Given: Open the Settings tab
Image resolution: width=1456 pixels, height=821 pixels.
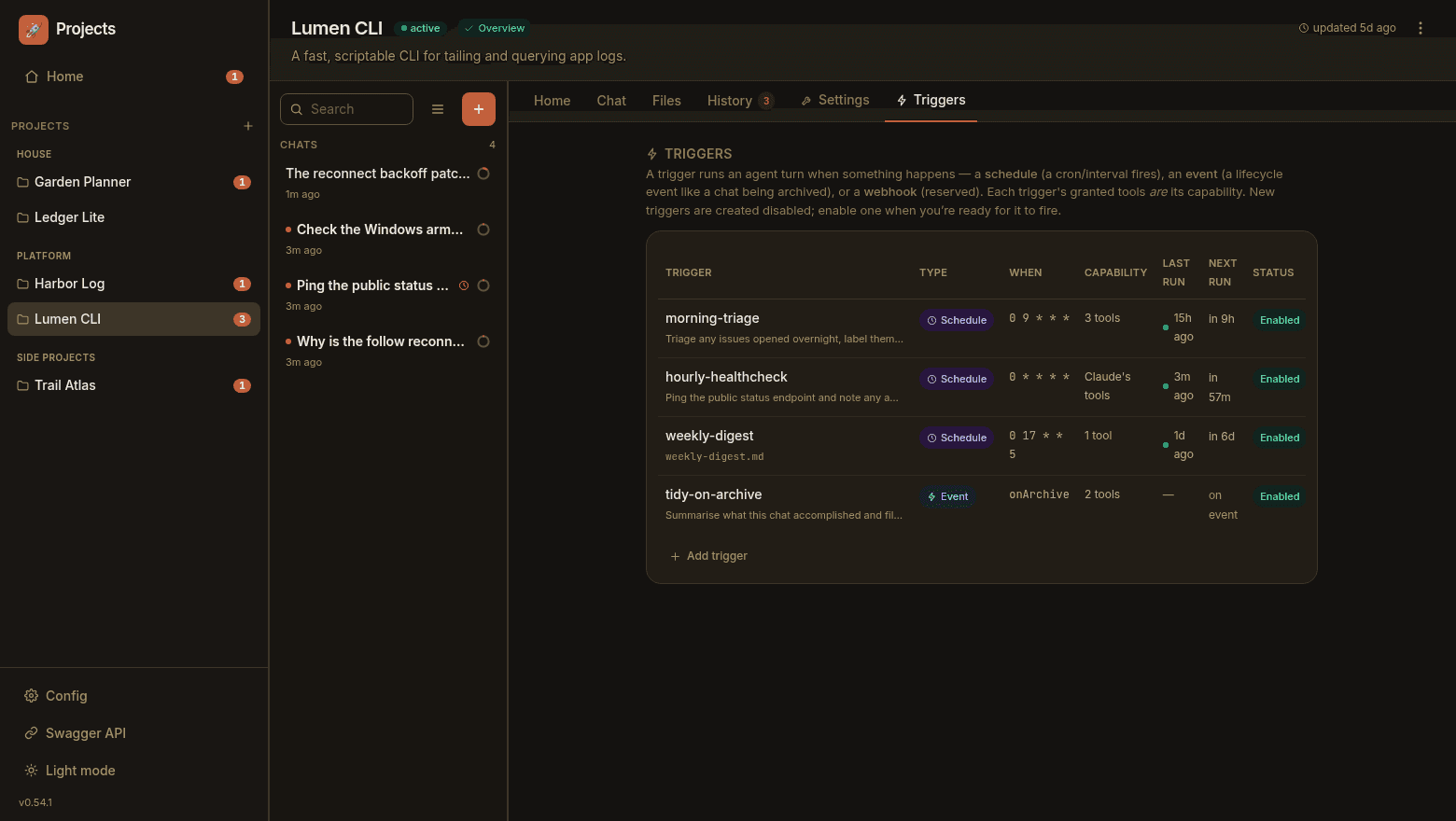Looking at the screenshot, I should (x=835, y=100).
